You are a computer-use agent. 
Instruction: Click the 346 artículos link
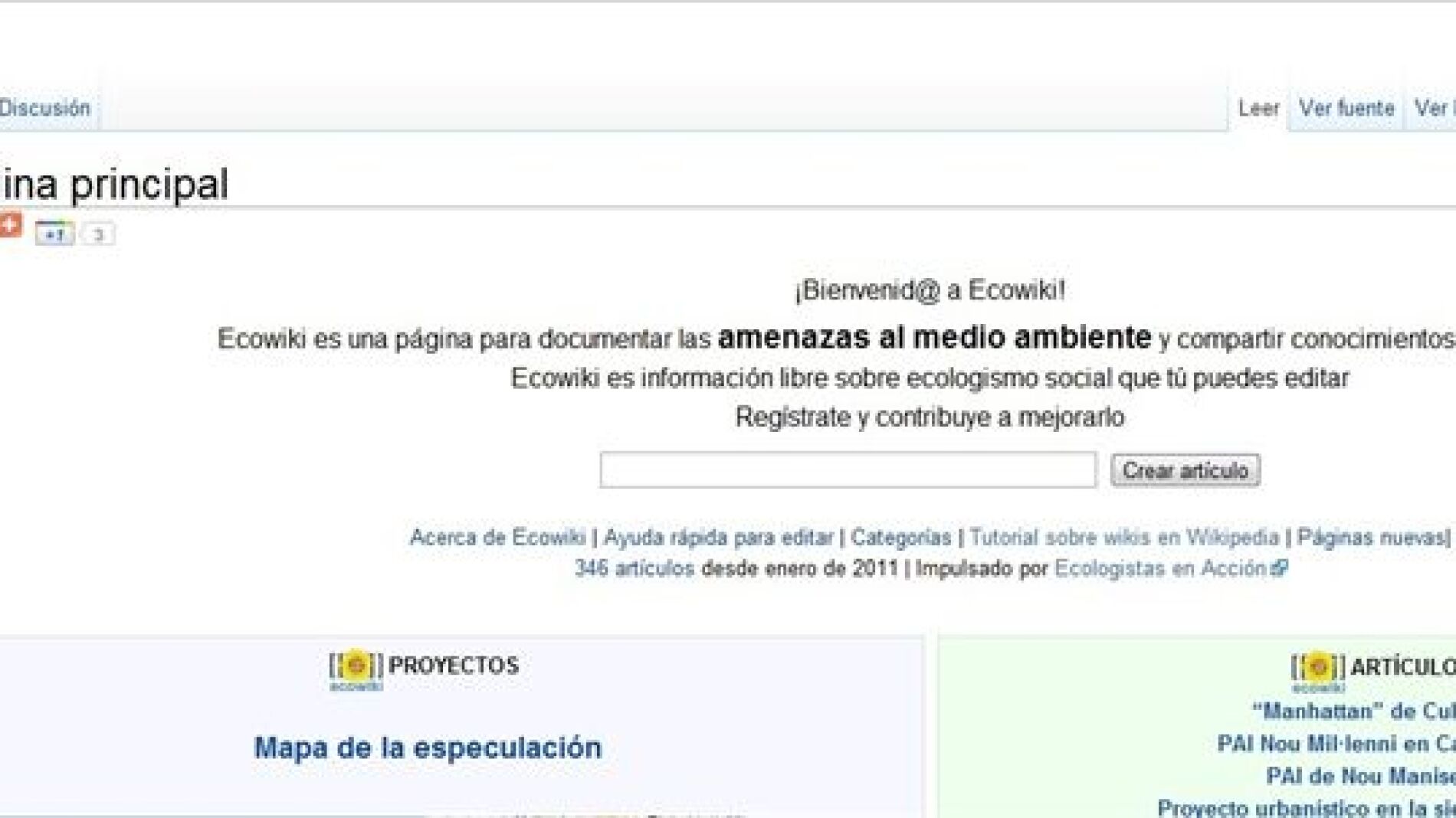pos(635,568)
